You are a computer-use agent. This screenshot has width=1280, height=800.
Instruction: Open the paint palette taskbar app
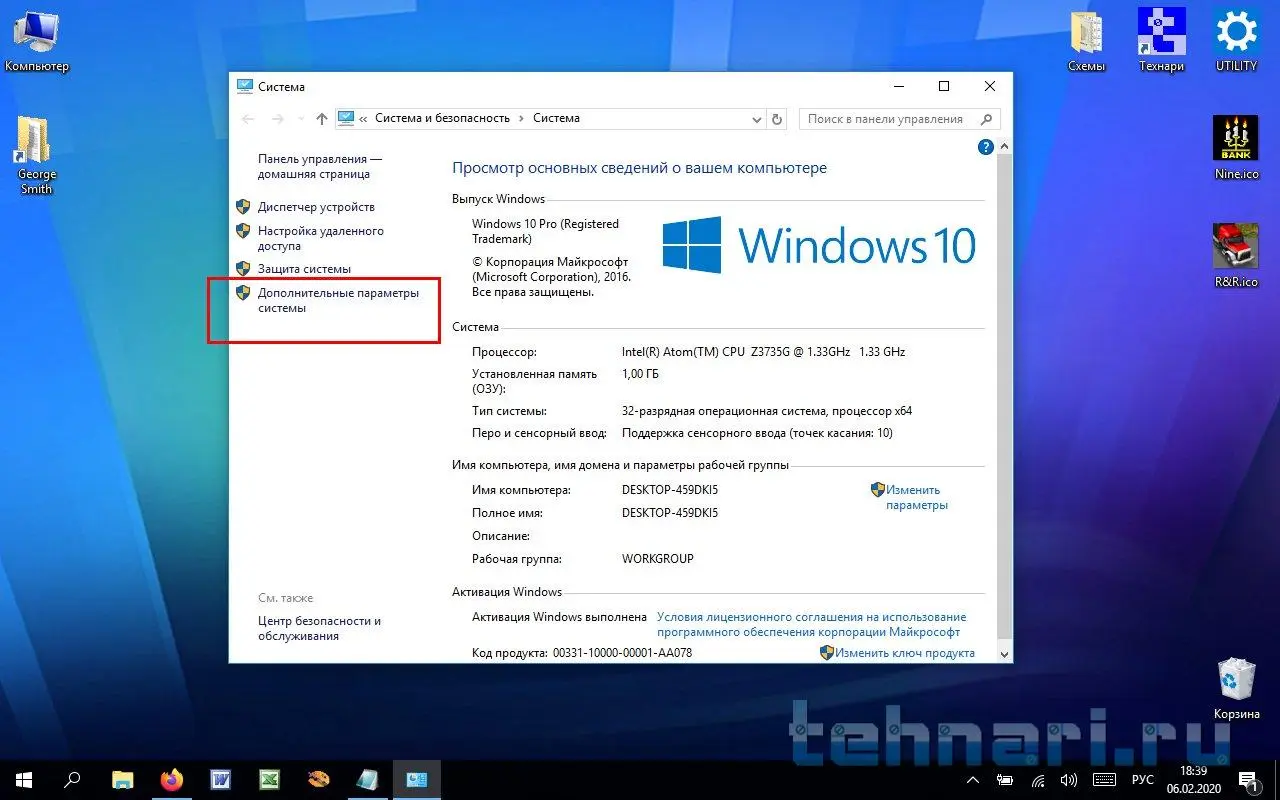pyautogui.click(x=318, y=780)
